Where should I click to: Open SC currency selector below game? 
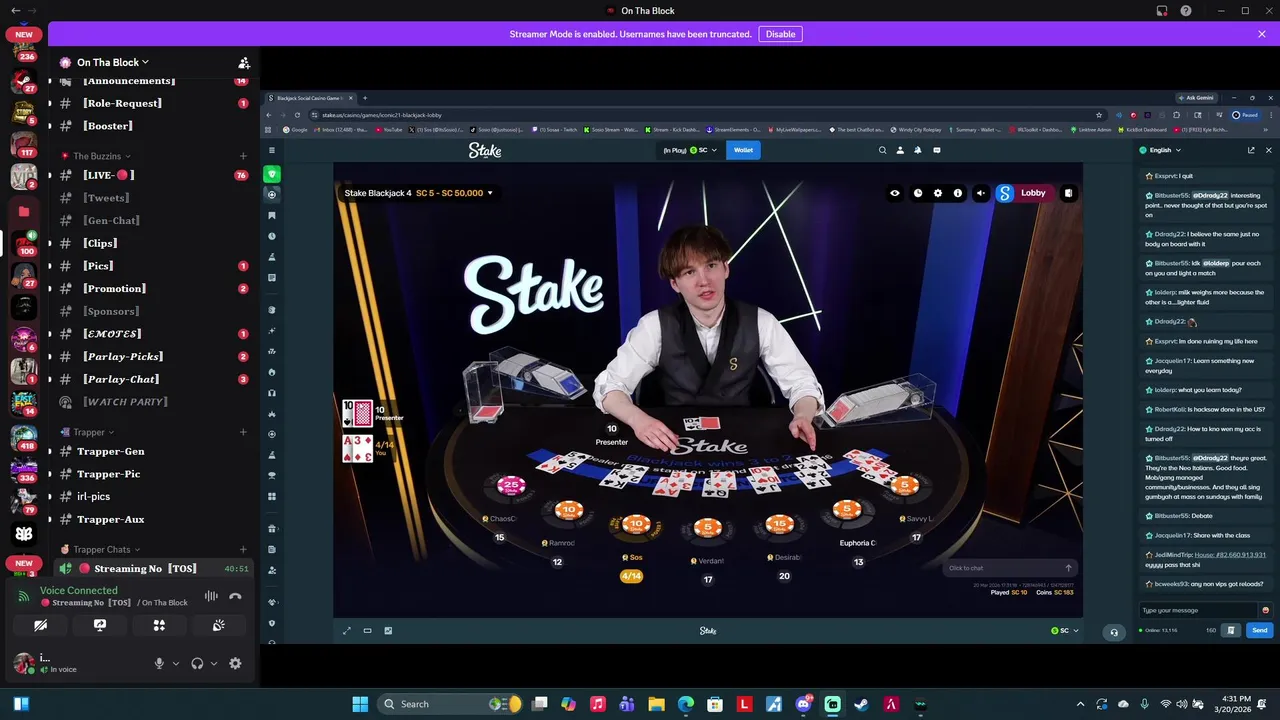tap(1064, 631)
